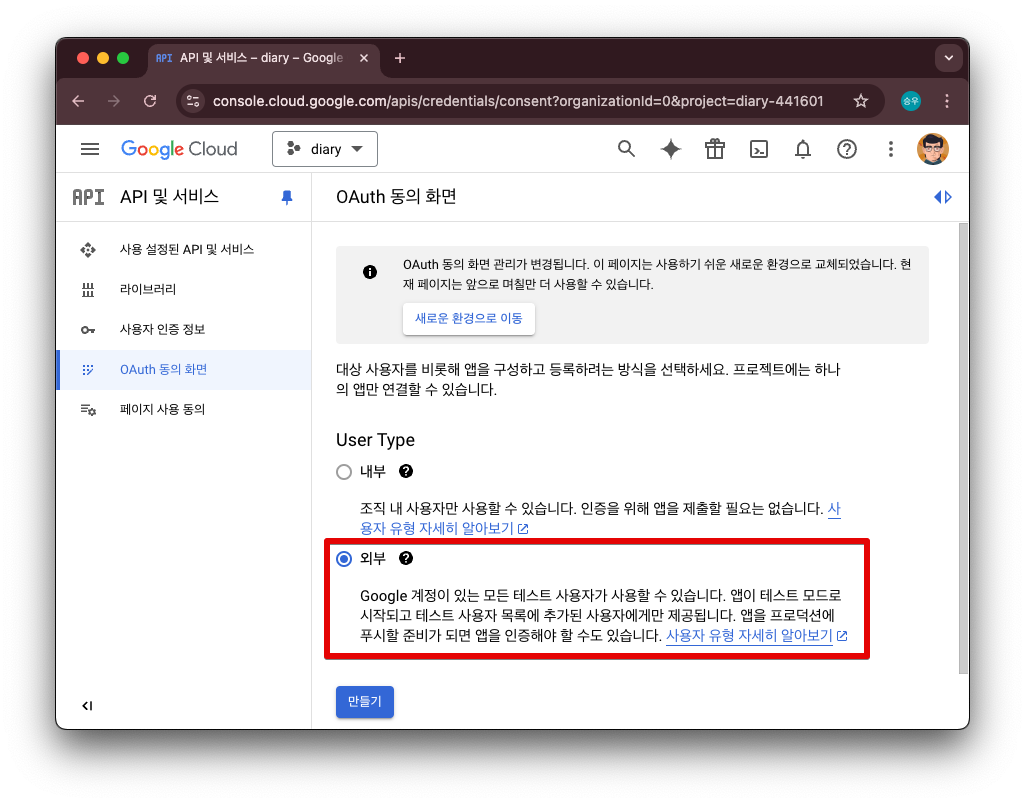Select the API 및 서비스 – diary browser tab
The width and height of the screenshot is (1025, 803).
coord(261,58)
